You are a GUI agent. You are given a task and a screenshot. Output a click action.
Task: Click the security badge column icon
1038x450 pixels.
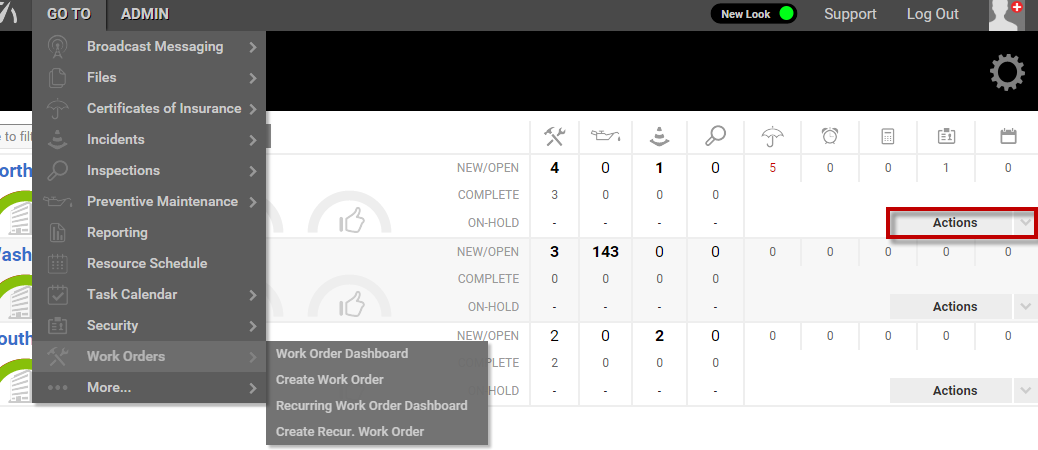[x=945, y=136]
